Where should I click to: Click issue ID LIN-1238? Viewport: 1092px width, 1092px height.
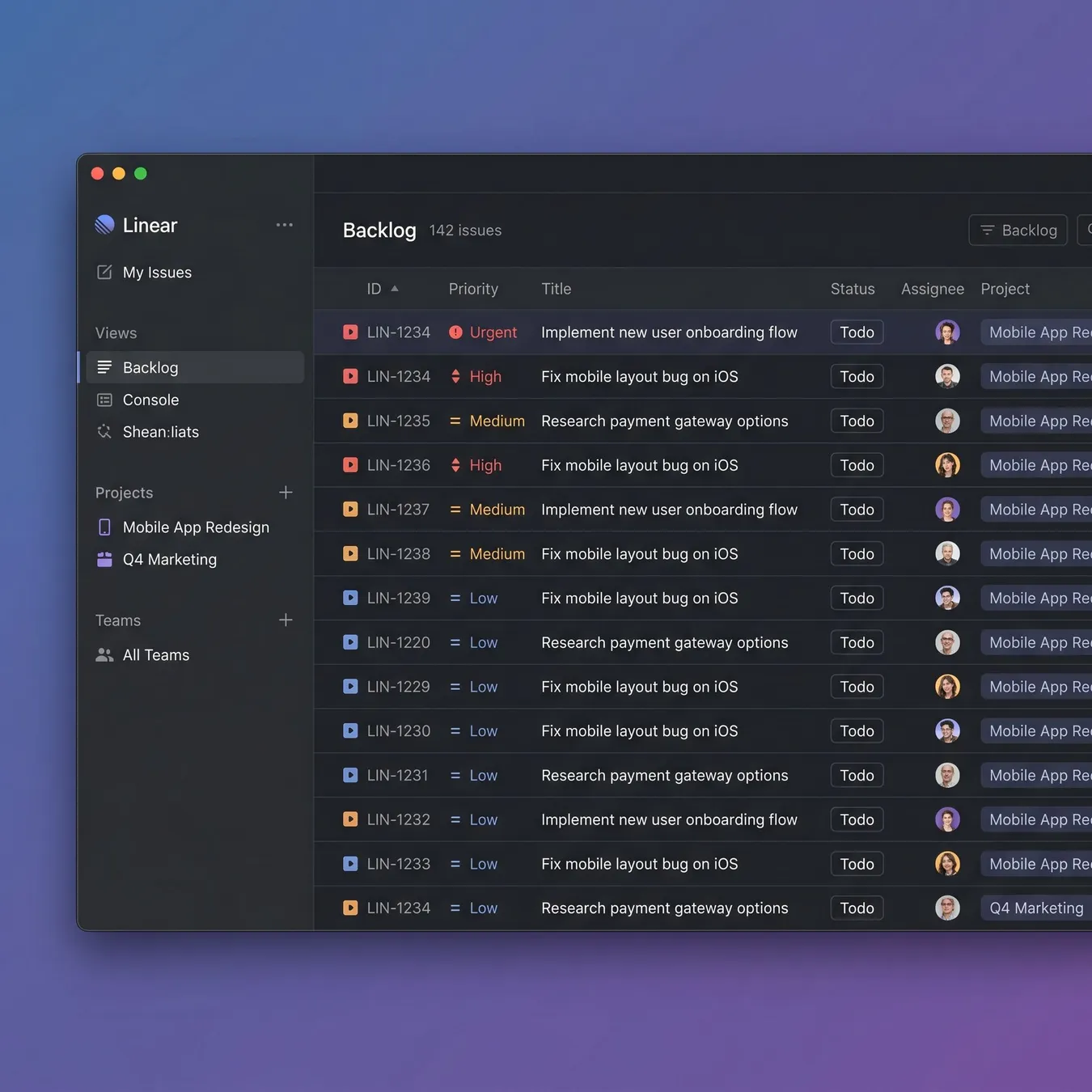point(398,554)
